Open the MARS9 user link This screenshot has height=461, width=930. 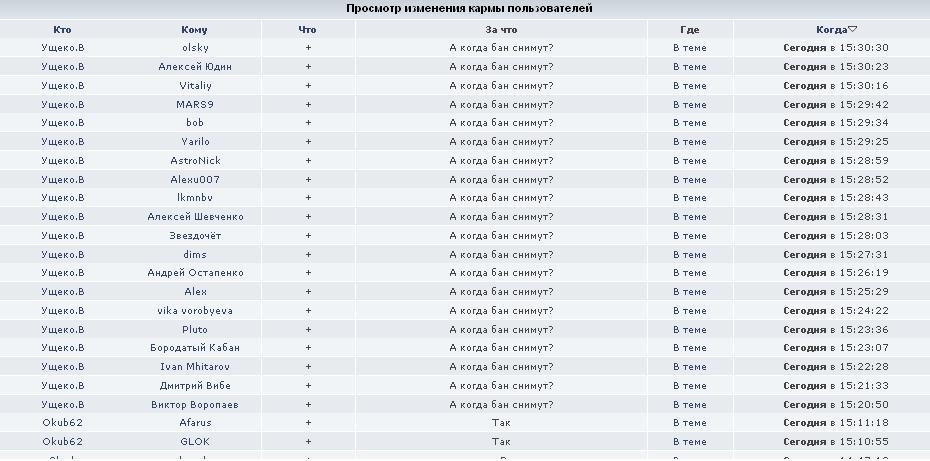(x=195, y=104)
